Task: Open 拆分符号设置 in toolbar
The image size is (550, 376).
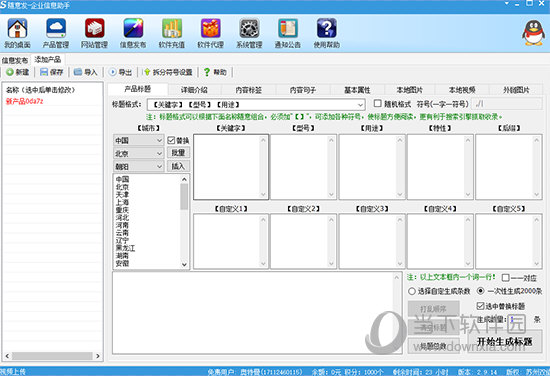Action: (168, 72)
